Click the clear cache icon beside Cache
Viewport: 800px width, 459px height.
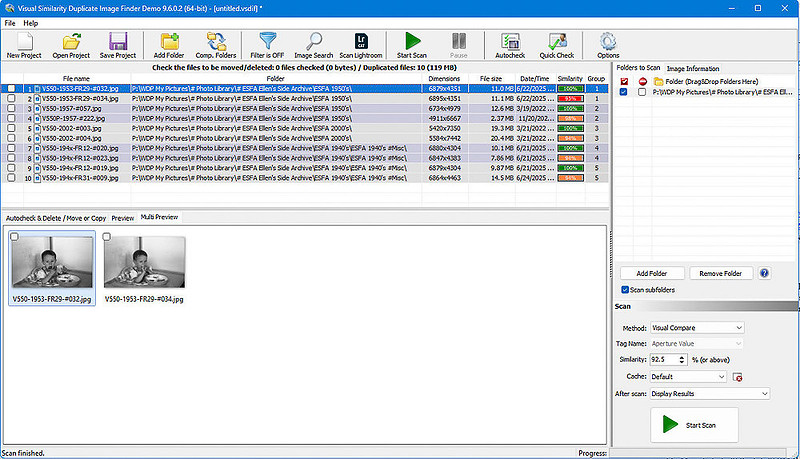pos(737,377)
